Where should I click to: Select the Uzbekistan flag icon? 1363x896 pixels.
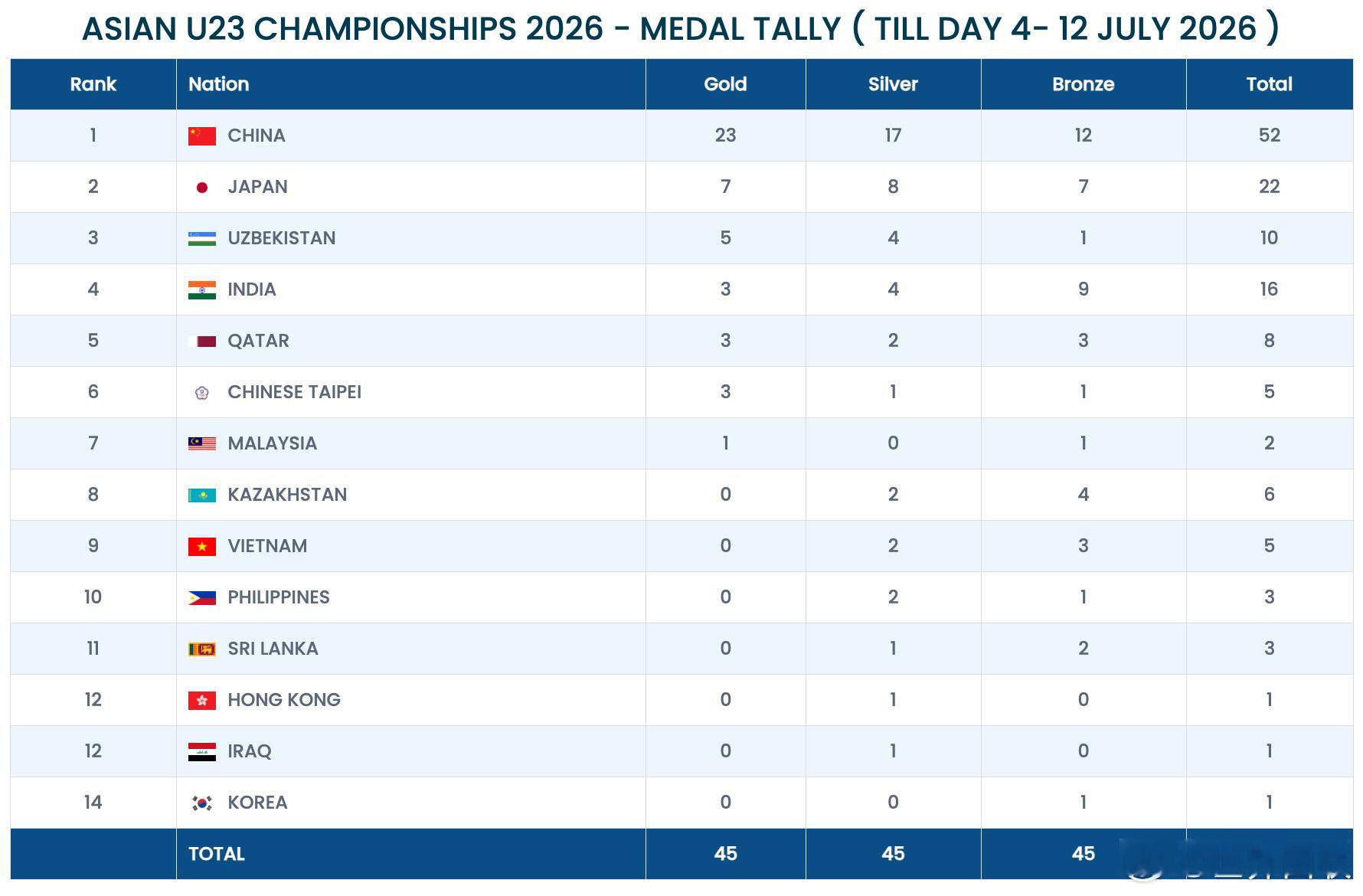(202, 239)
